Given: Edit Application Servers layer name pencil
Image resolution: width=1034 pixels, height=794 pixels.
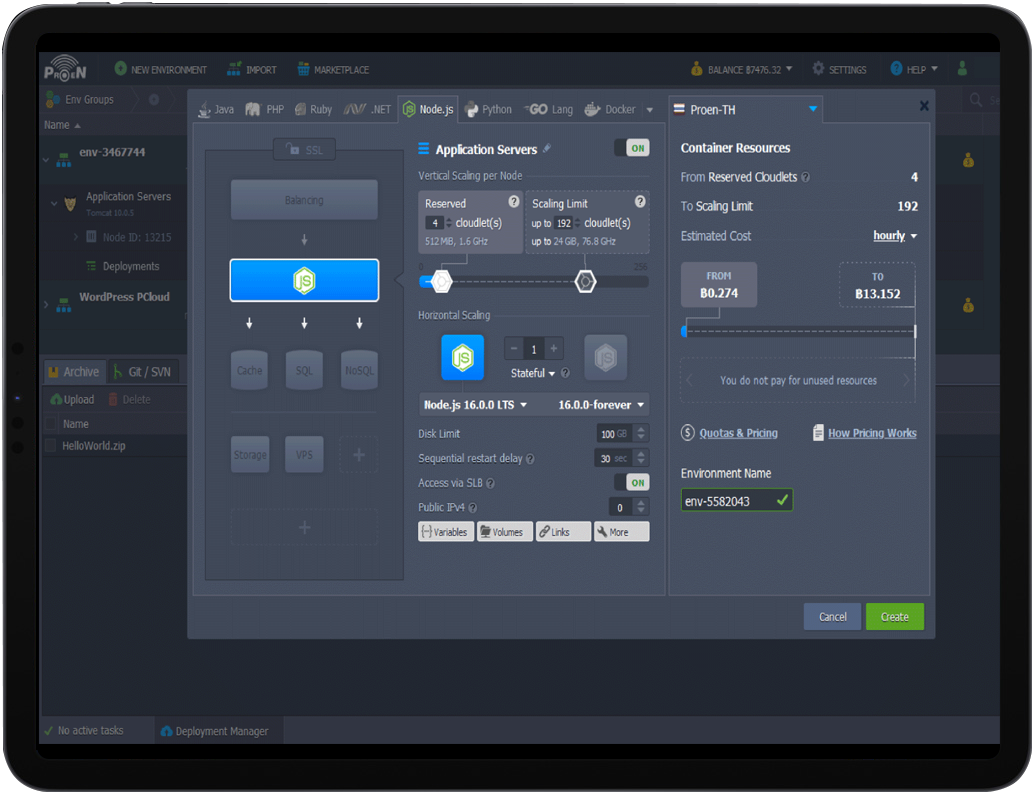Looking at the screenshot, I should pos(547,149).
